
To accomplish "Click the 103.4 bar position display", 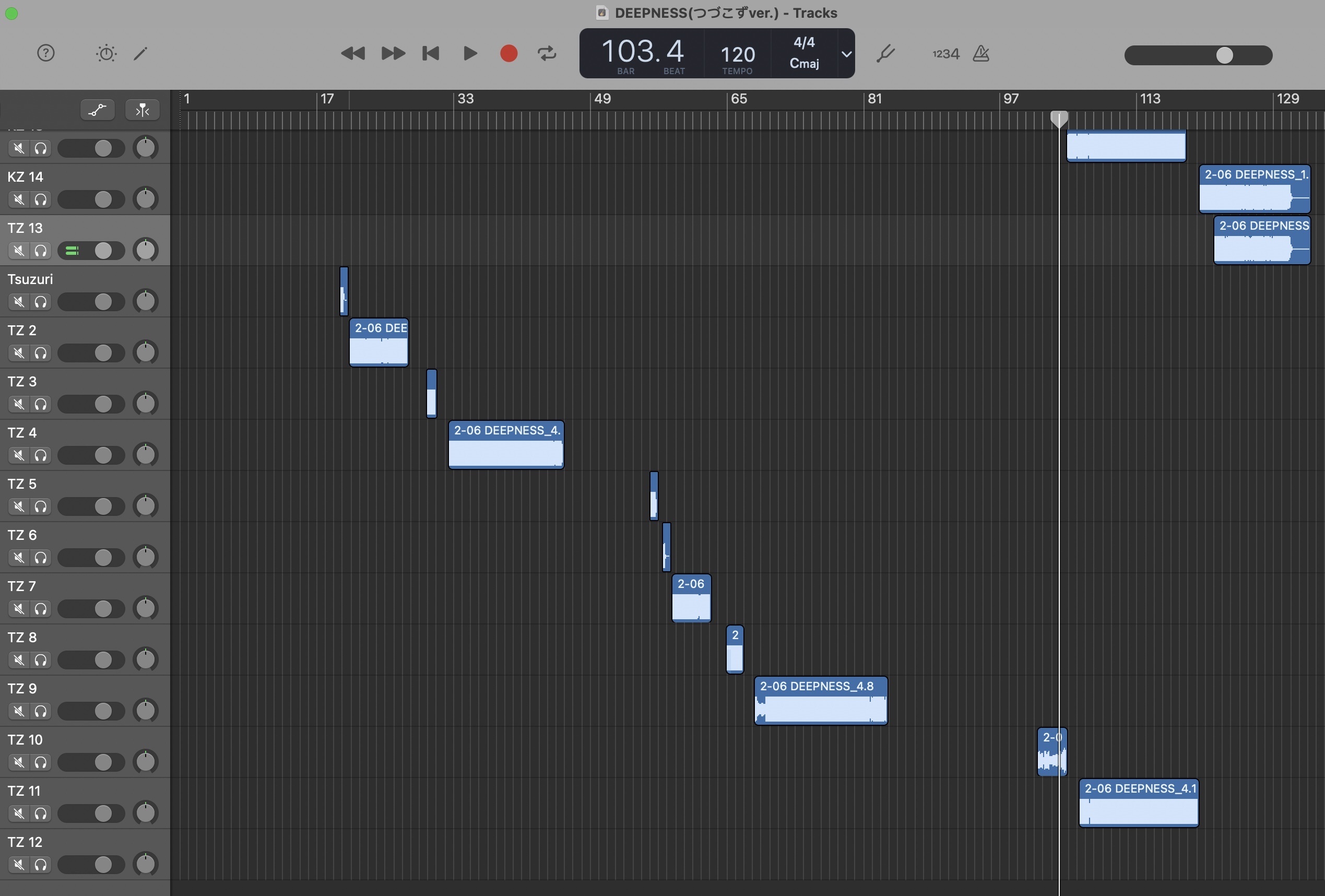I will (643, 51).
